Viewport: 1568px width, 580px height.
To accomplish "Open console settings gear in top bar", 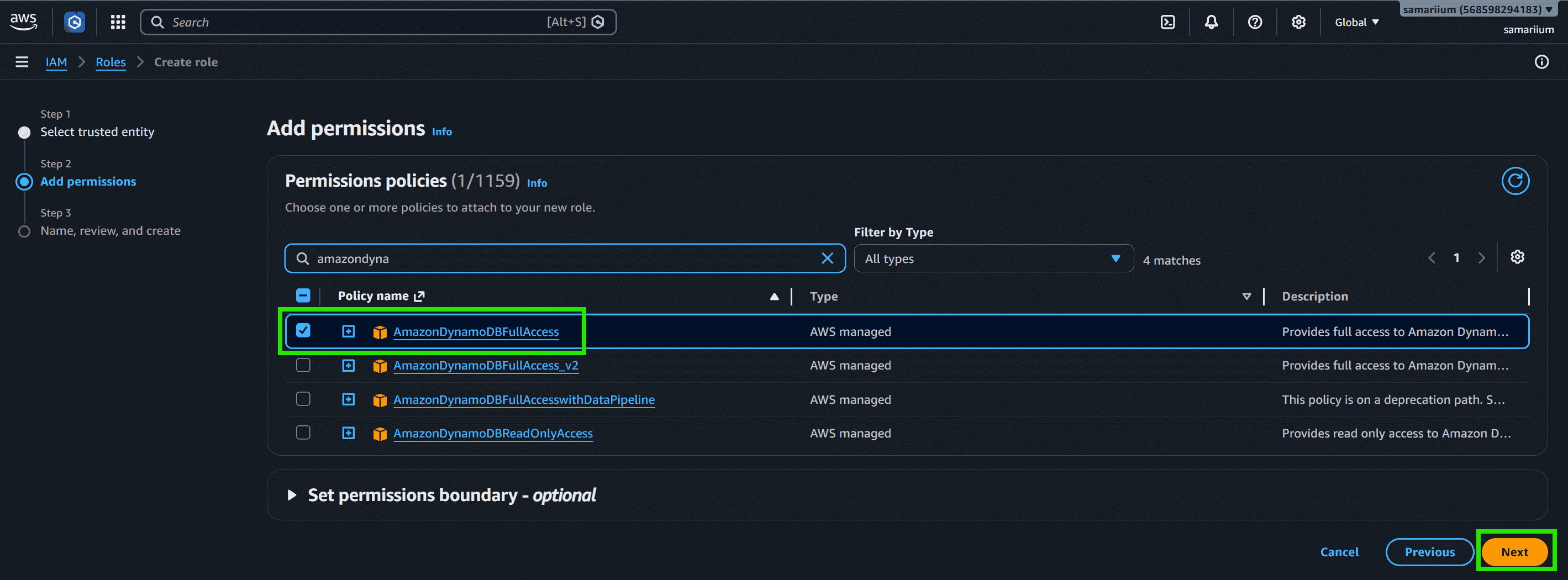I will pos(1298,23).
